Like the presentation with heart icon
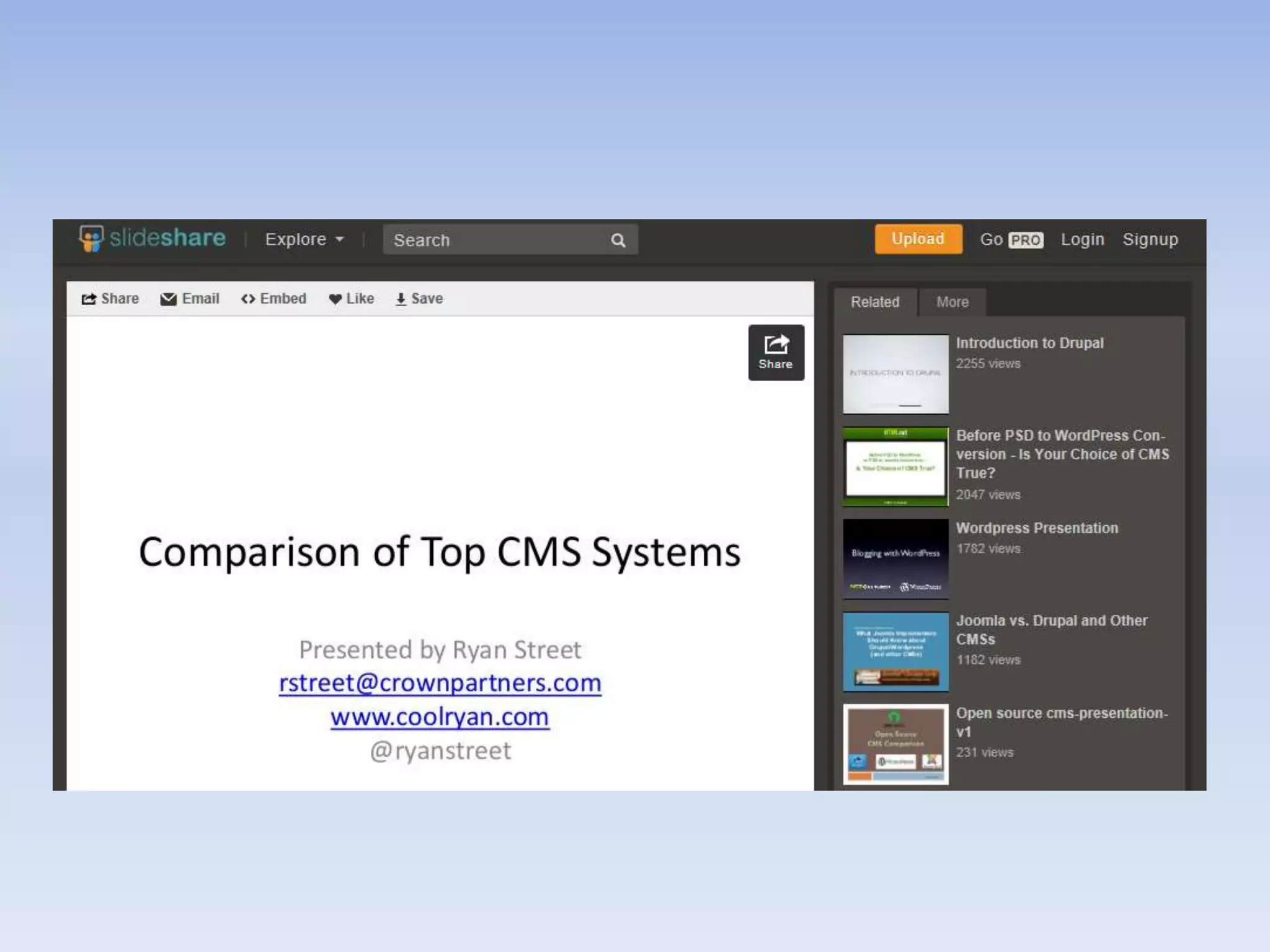This screenshot has width=1270, height=952. pyautogui.click(x=335, y=299)
